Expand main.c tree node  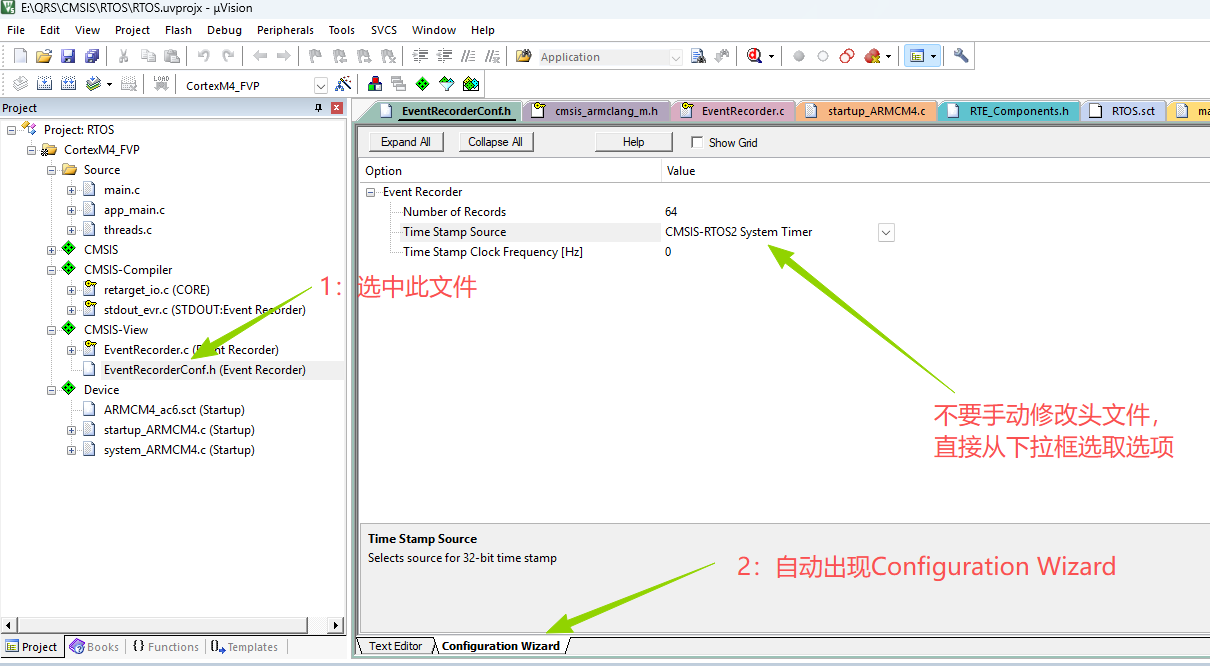coord(72,190)
